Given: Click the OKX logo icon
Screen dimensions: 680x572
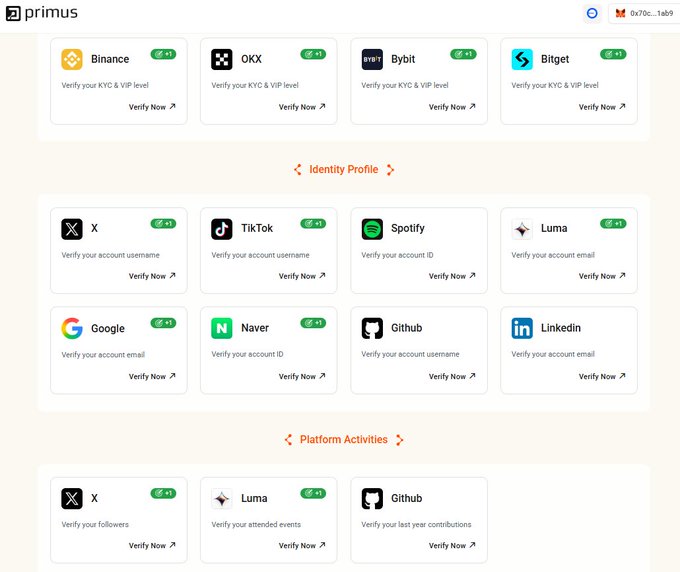Looking at the screenshot, I should click(222, 59).
